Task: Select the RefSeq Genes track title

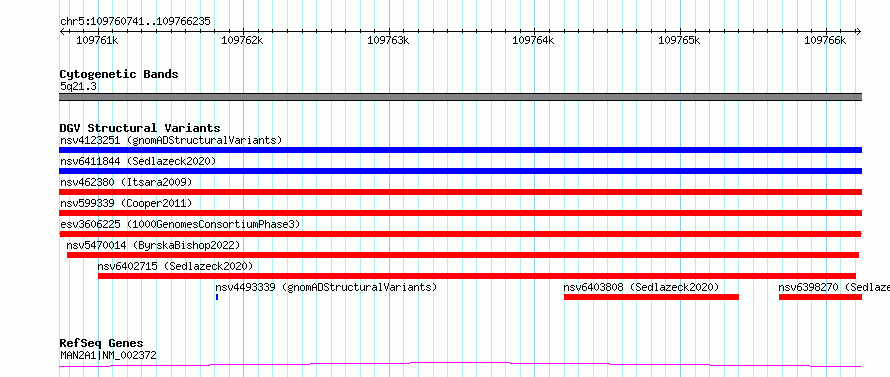Action: click(101, 344)
